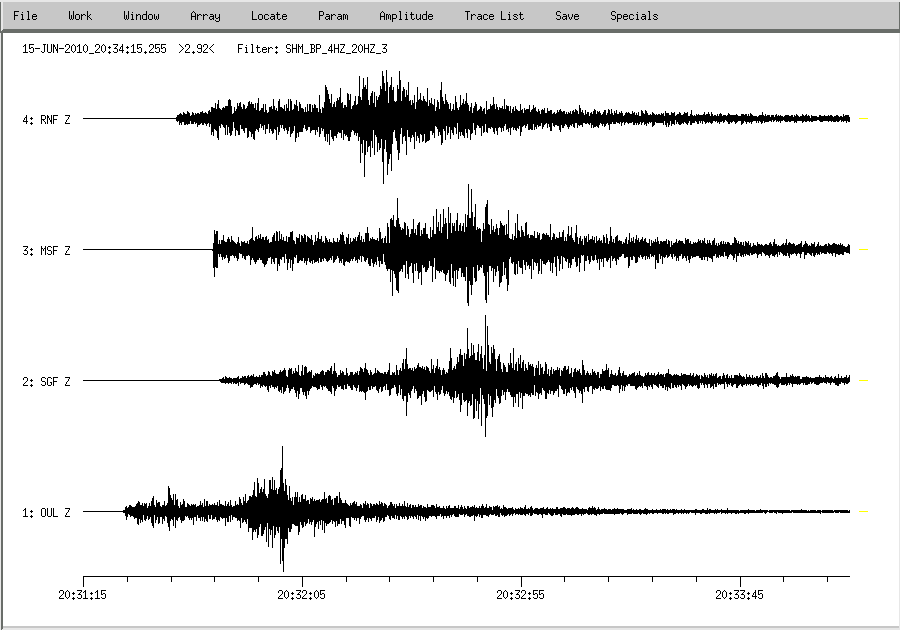900x630 pixels.
Task: Click the yellow marker beside the RNF trace
Action: (x=864, y=119)
